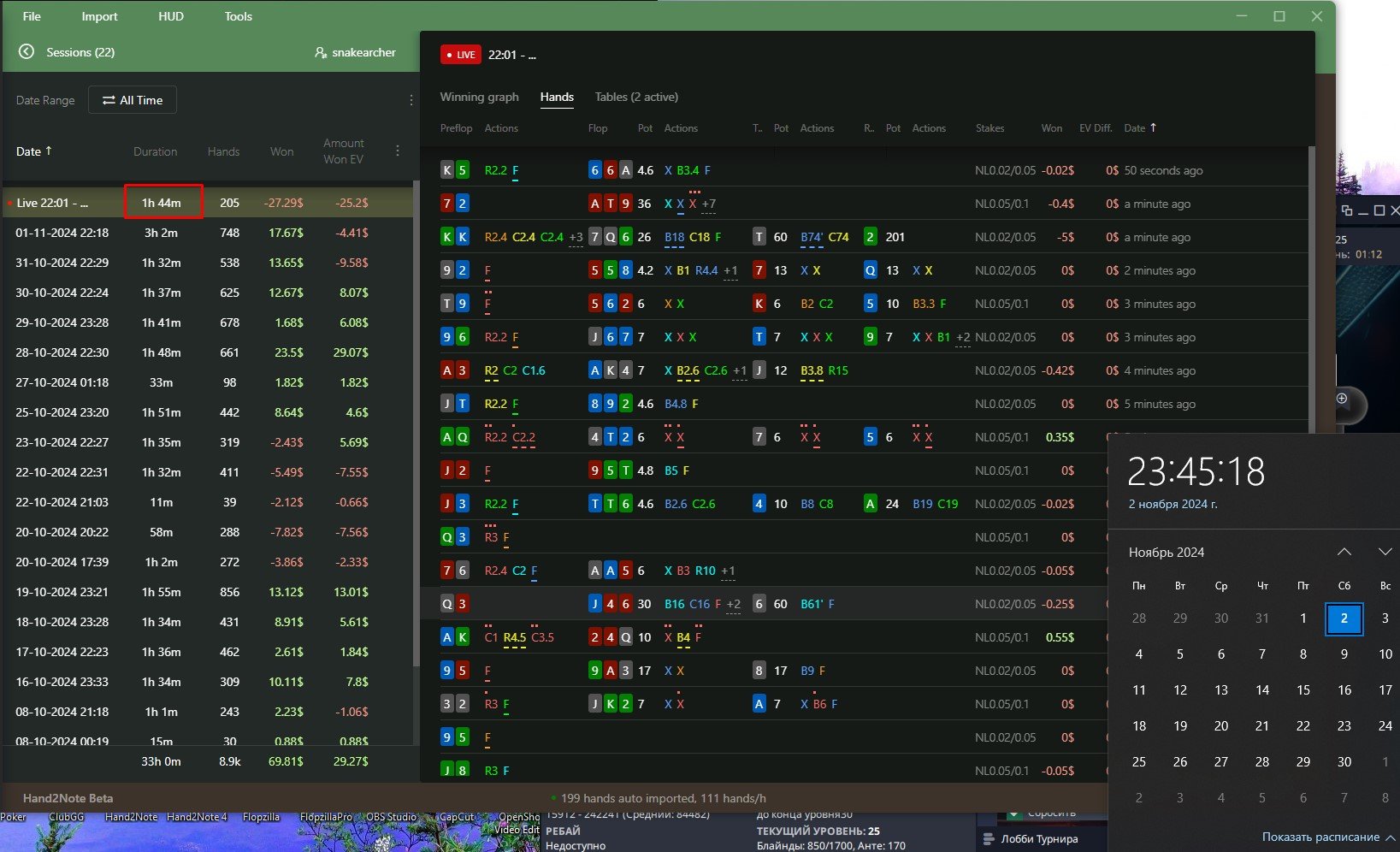Open the Import menu
Viewport: 1400px width, 852px height.
point(100,16)
